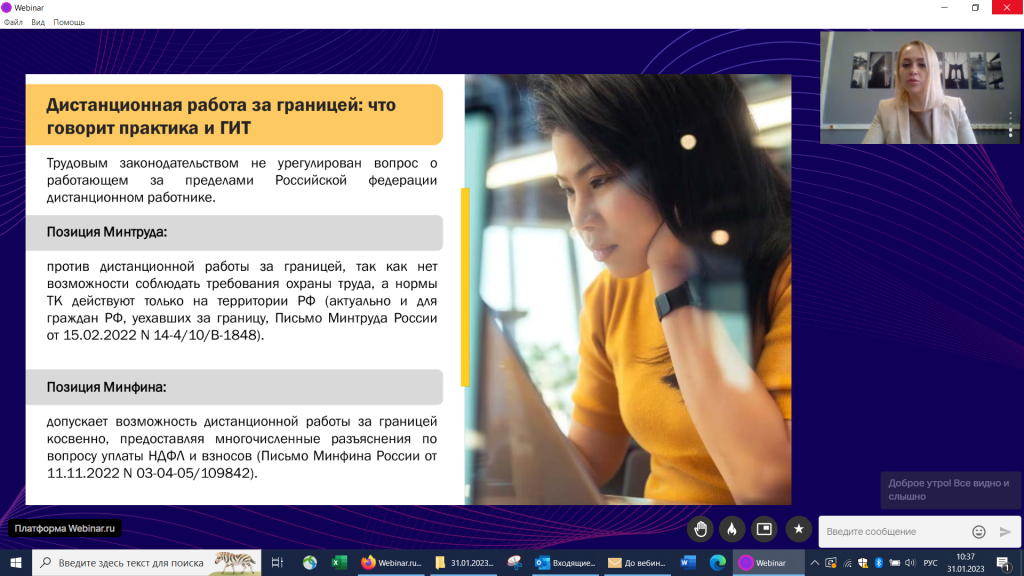Click the Платформа Webinar.ru label
The height and width of the screenshot is (576, 1024).
pos(65,528)
